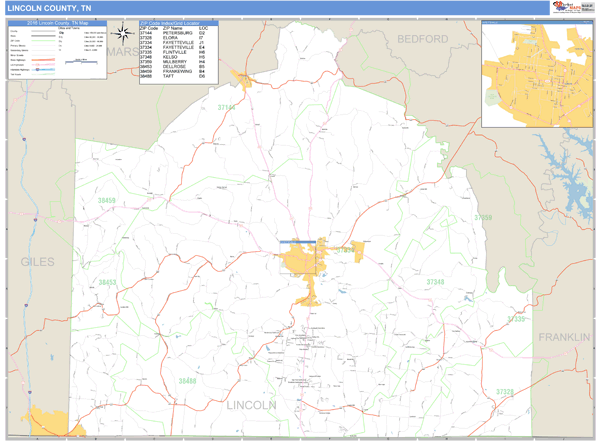Screen dimensions: 600x441
Task: Select the TAFT row in ZIP index
Action: coord(179,76)
